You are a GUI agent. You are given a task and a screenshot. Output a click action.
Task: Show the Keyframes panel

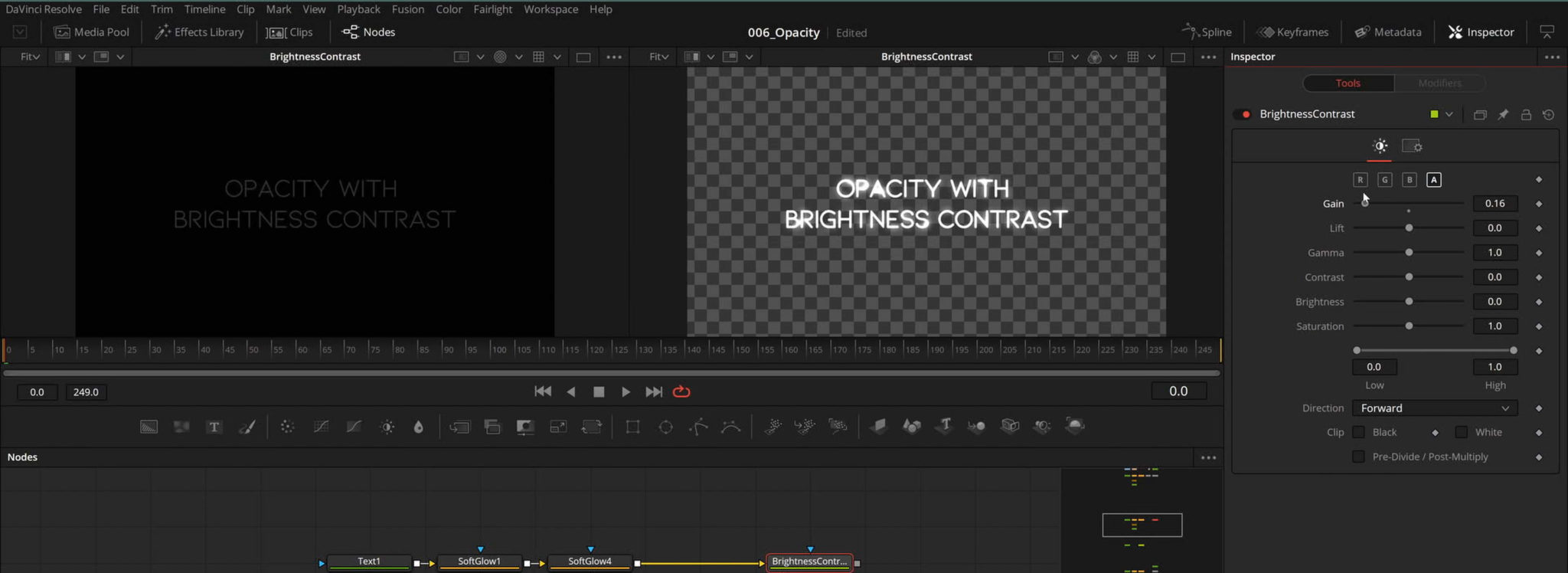[x=1293, y=32]
